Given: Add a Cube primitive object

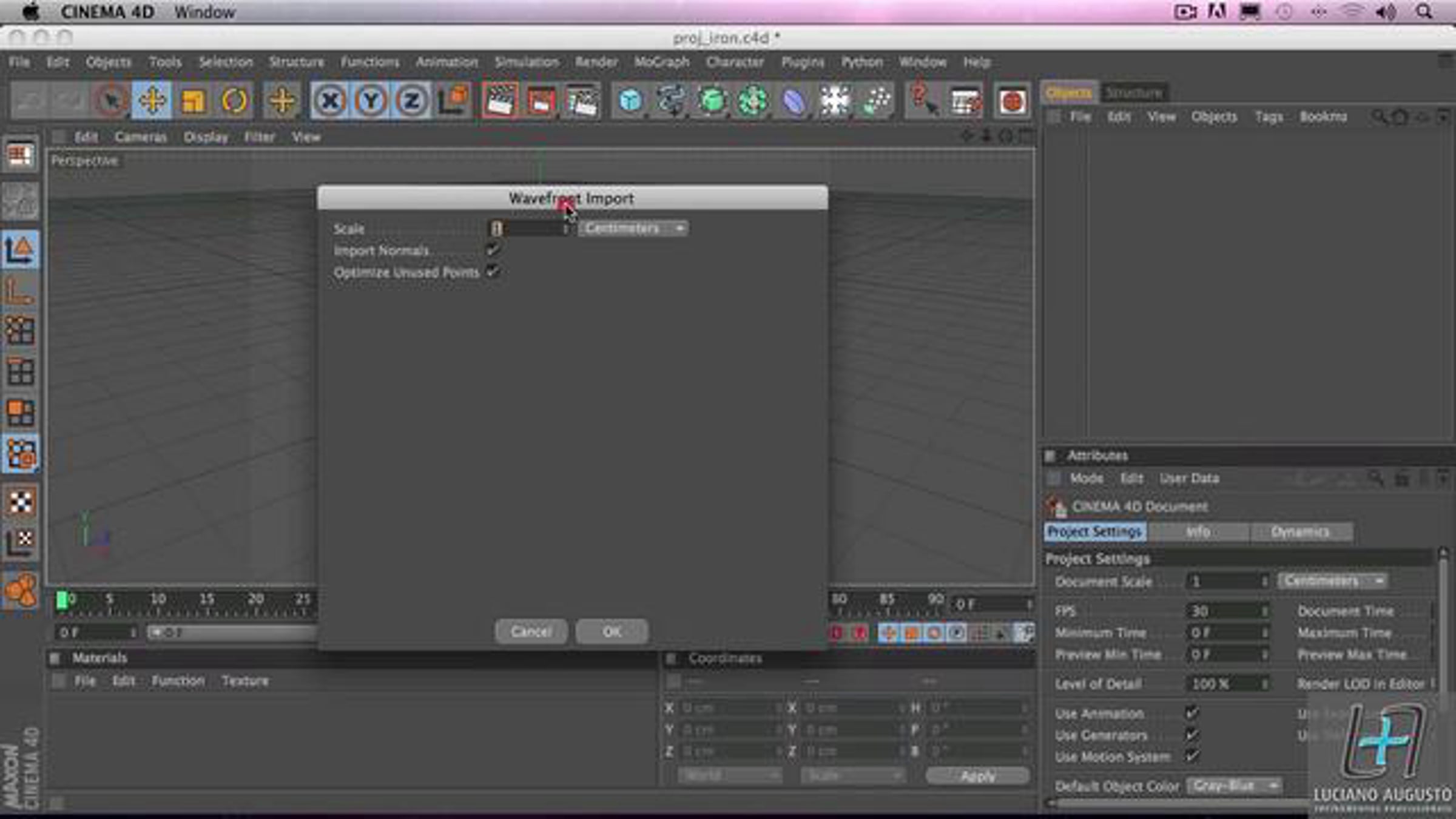Looking at the screenshot, I should [630, 100].
